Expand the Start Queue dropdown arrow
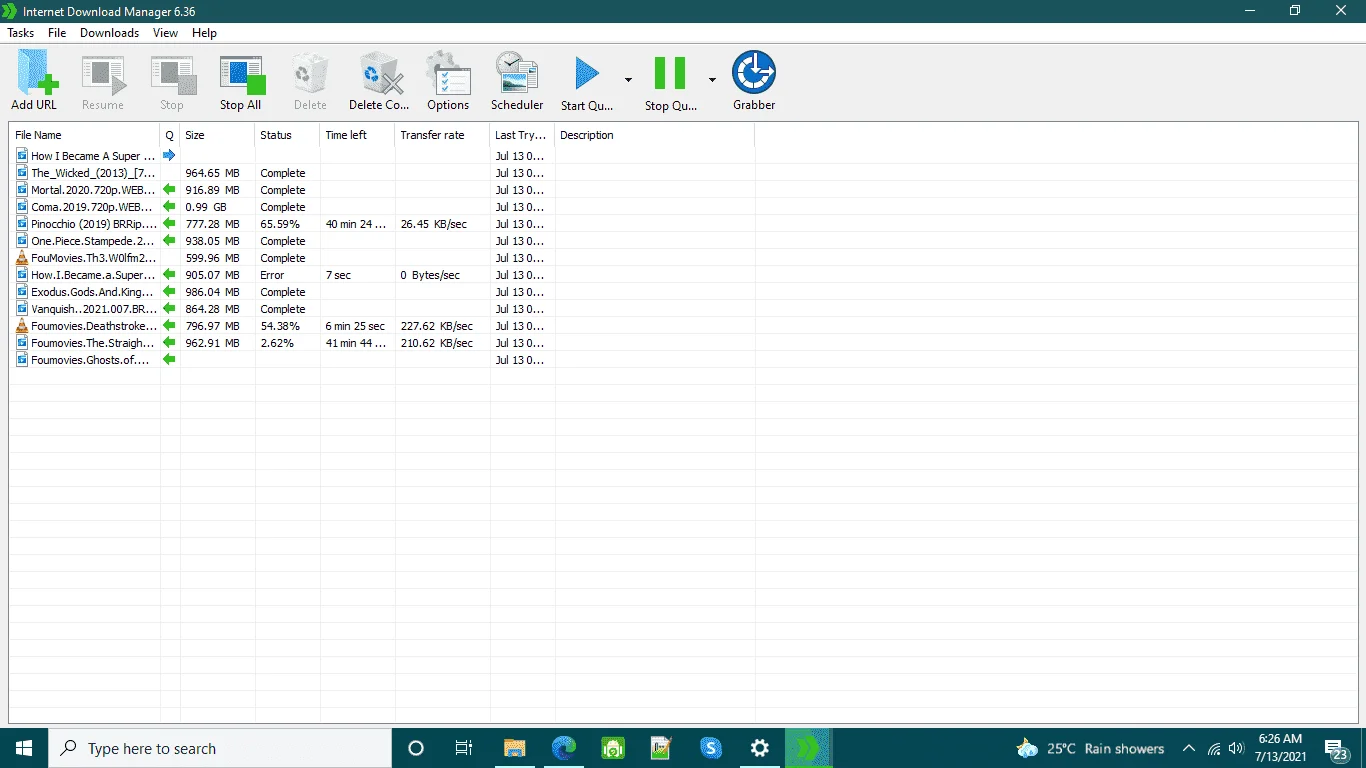This screenshot has height=768, width=1366. click(628, 79)
